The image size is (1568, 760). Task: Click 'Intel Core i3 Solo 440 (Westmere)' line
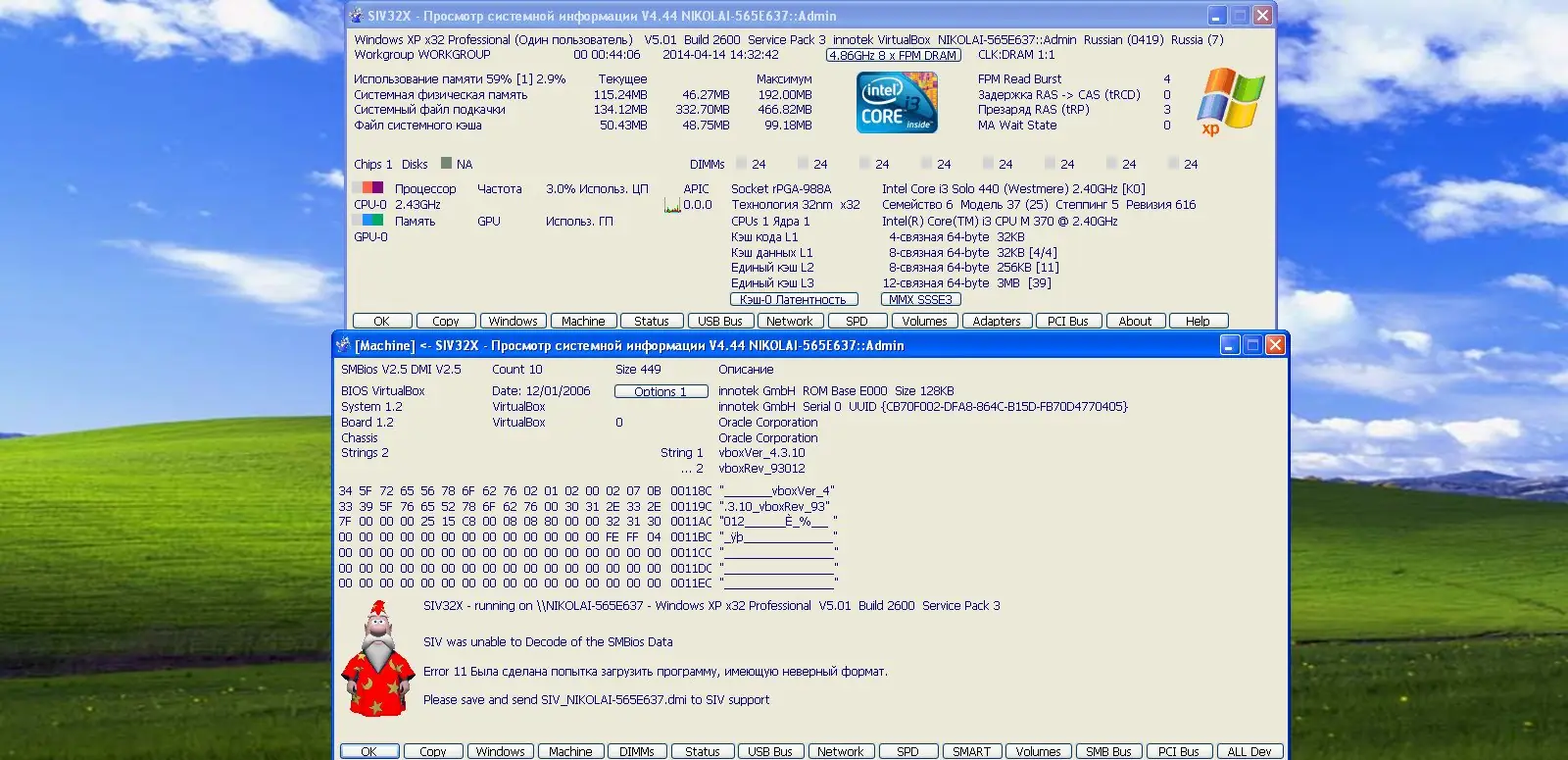pos(1013,189)
